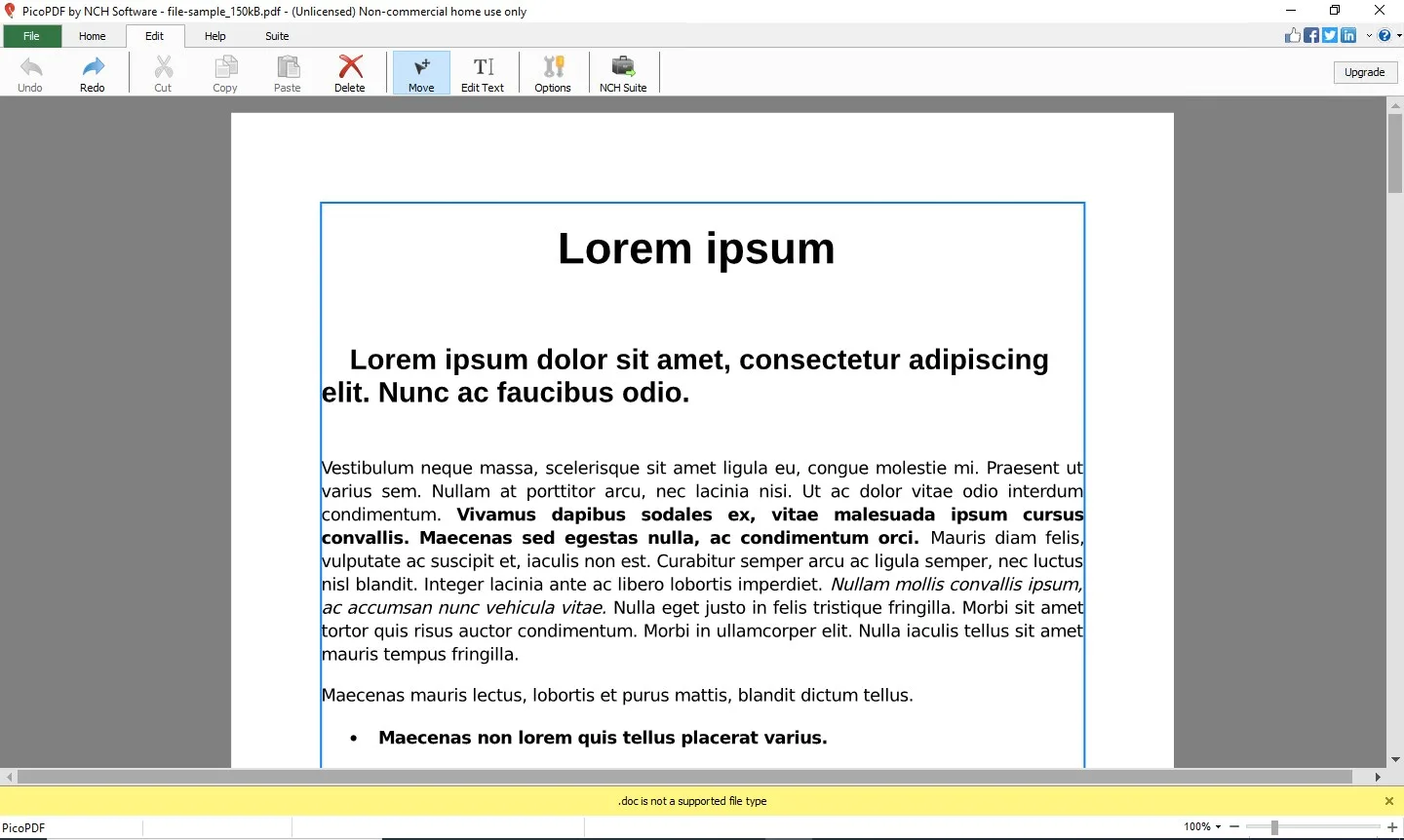
Task: Delete the selected object
Action: (350, 73)
